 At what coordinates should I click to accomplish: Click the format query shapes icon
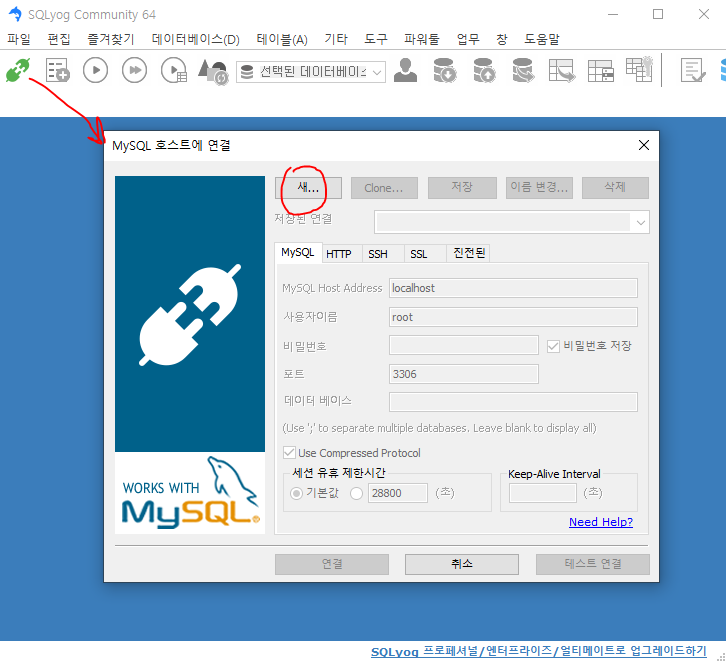pos(213,71)
